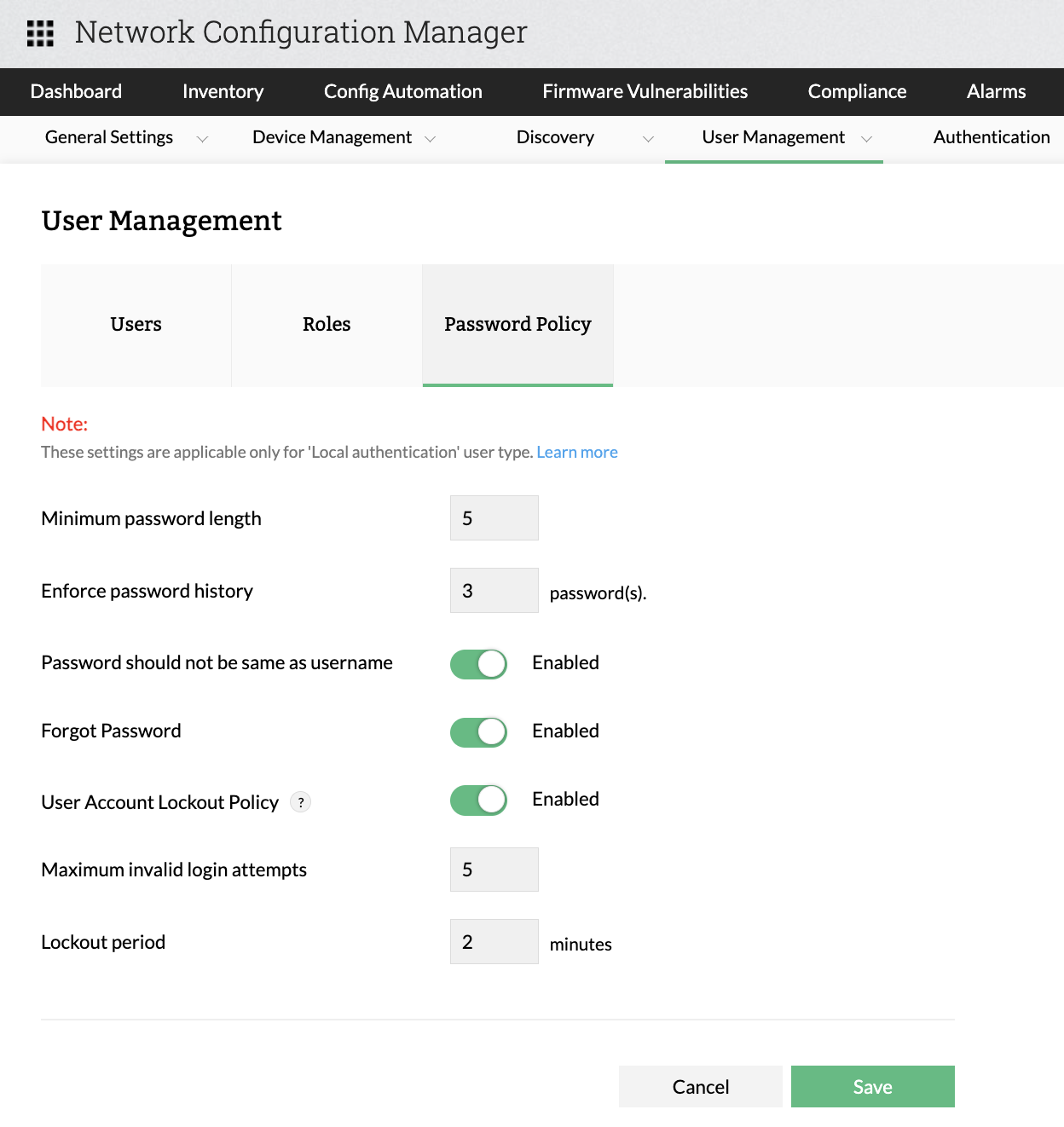Open the Compliance section

click(x=857, y=91)
